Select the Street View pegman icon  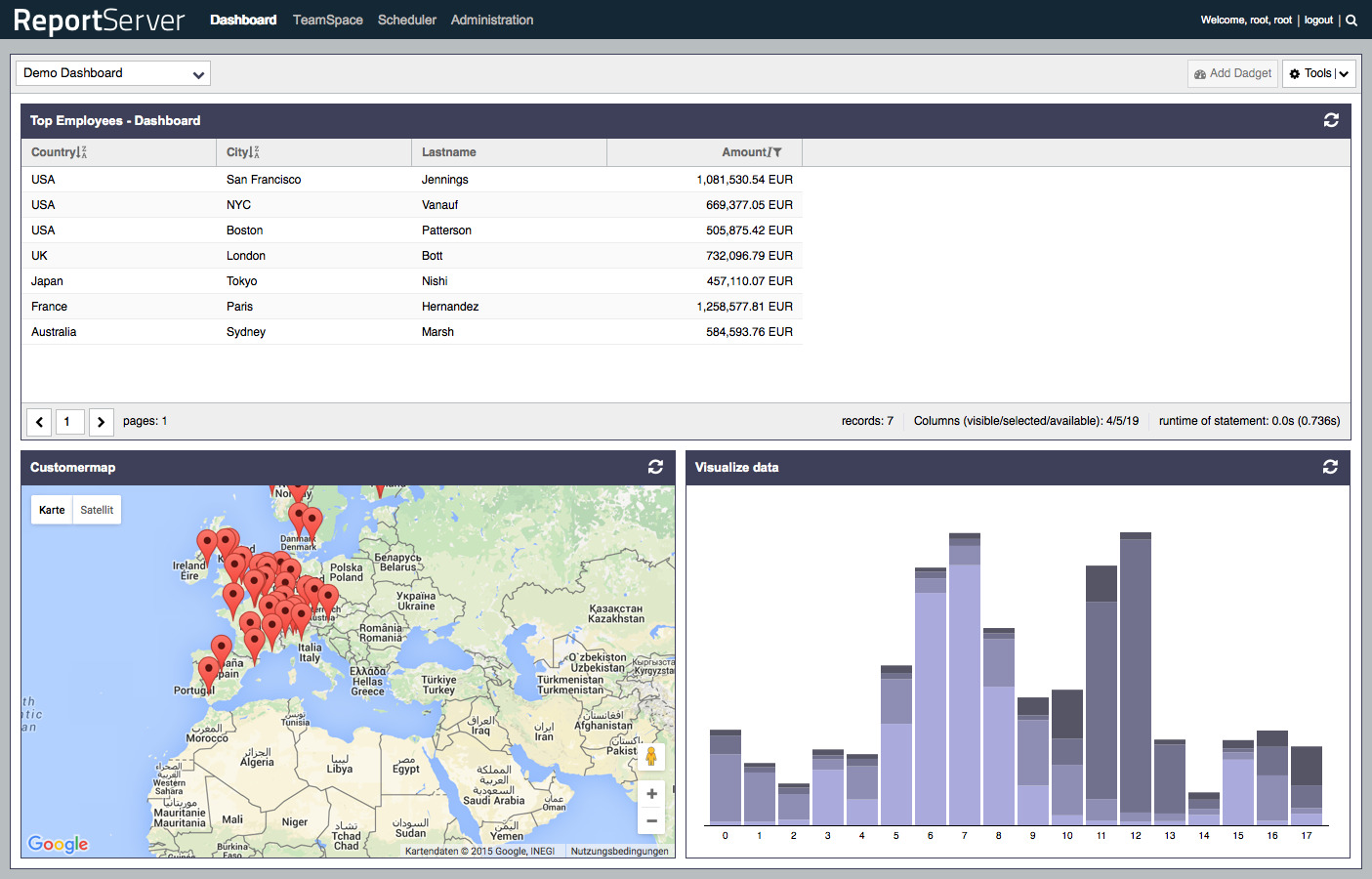(x=651, y=757)
